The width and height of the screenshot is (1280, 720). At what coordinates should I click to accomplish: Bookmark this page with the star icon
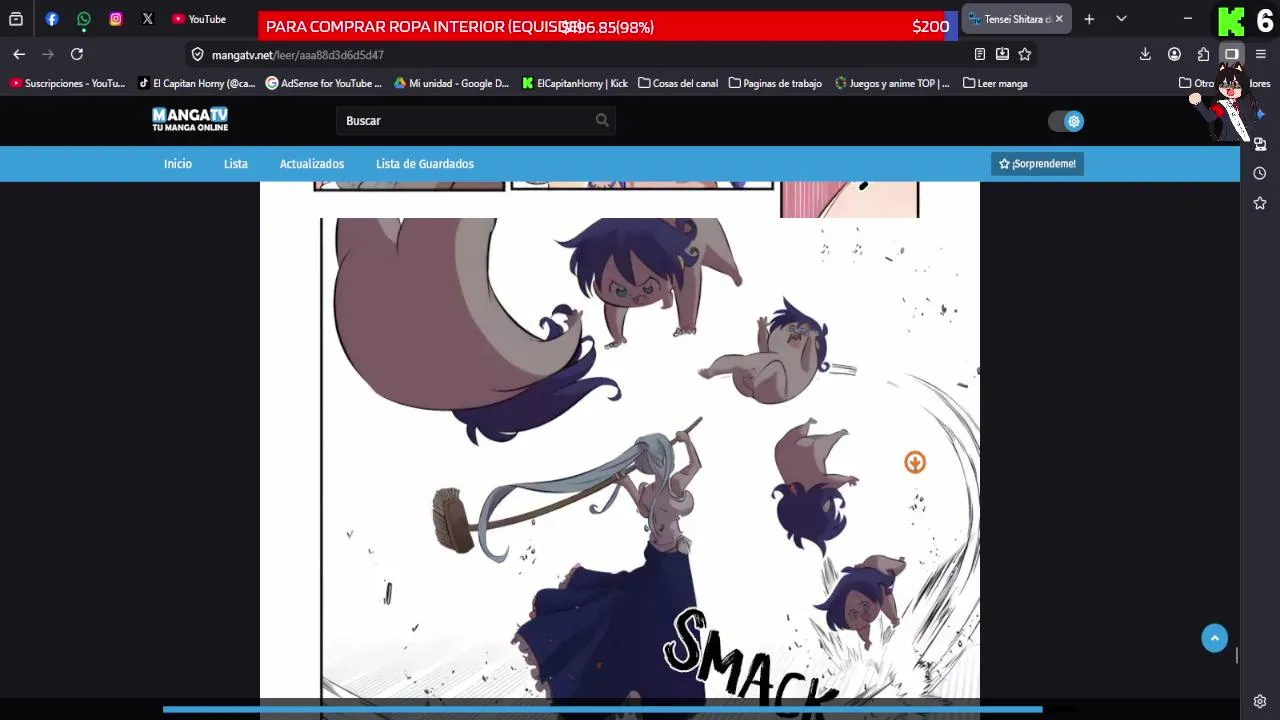coord(1024,55)
